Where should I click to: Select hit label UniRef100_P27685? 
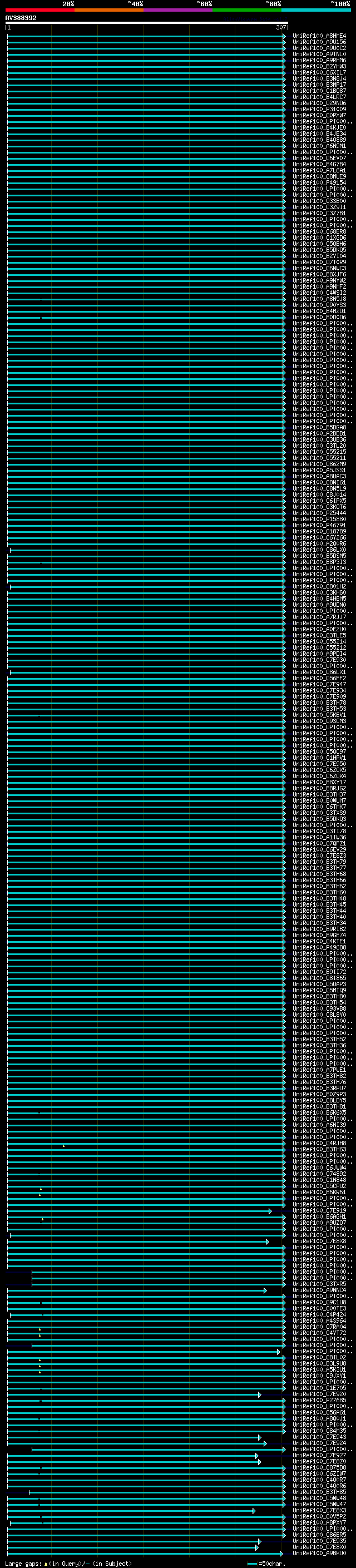[x=319, y=1400]
